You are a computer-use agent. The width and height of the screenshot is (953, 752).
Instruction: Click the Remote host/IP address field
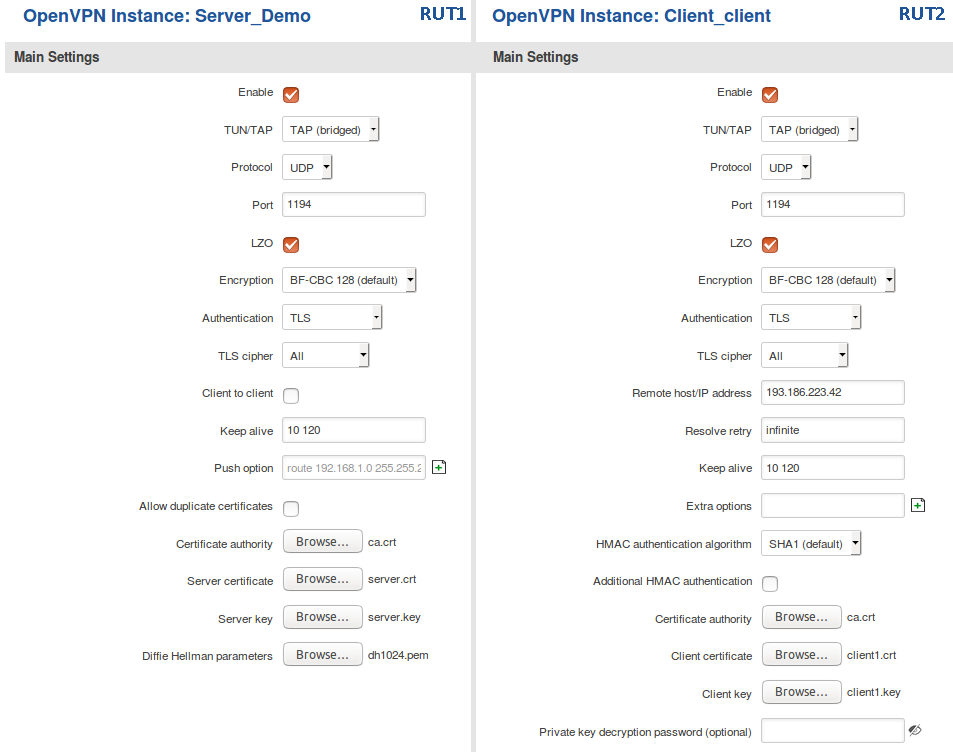pyautogui.click(x=833, y=392)
